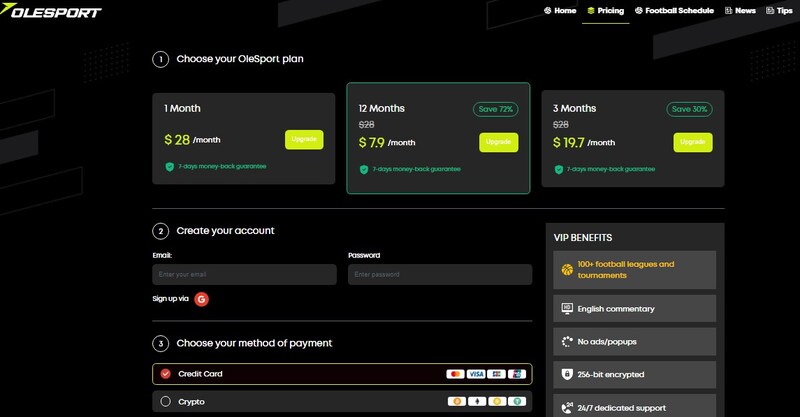Image resolution: width=800 pixels, height=417 pixels.
Task: Focus the Email input field
Action: 244,274
